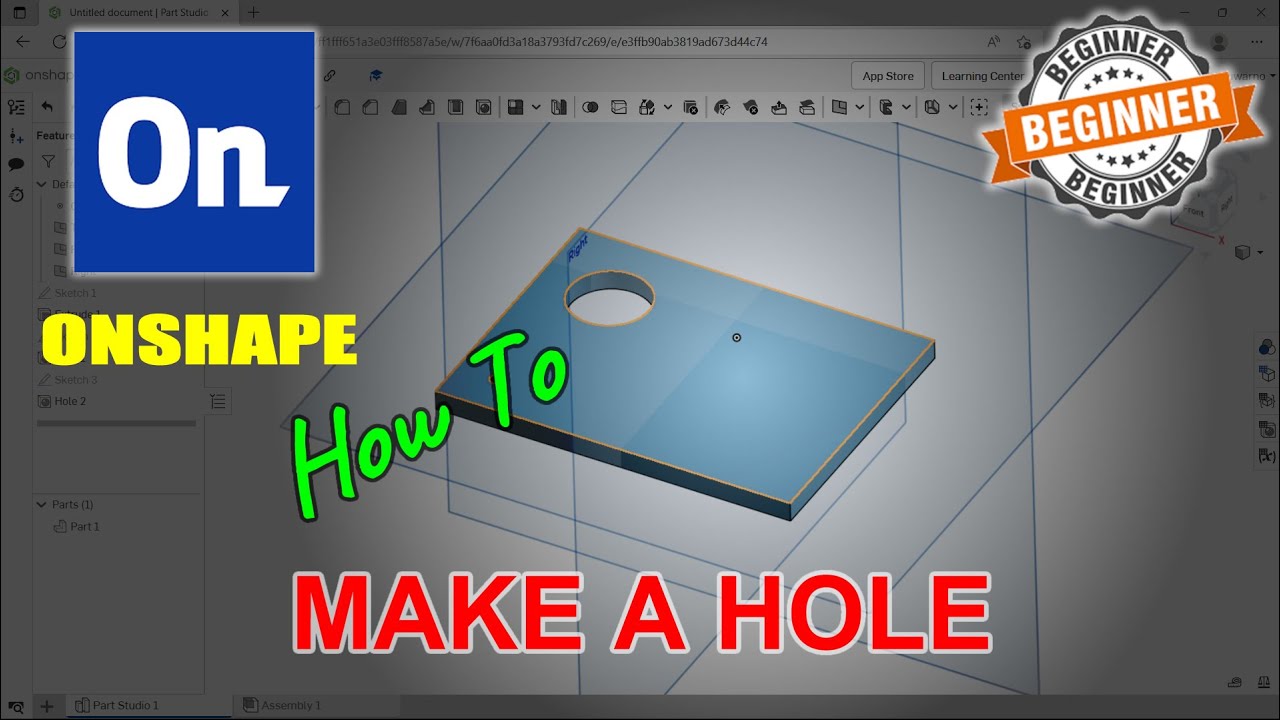Toggle the list view panel handle icon
Screen dimensions: 1280x720
coord(218,401)
